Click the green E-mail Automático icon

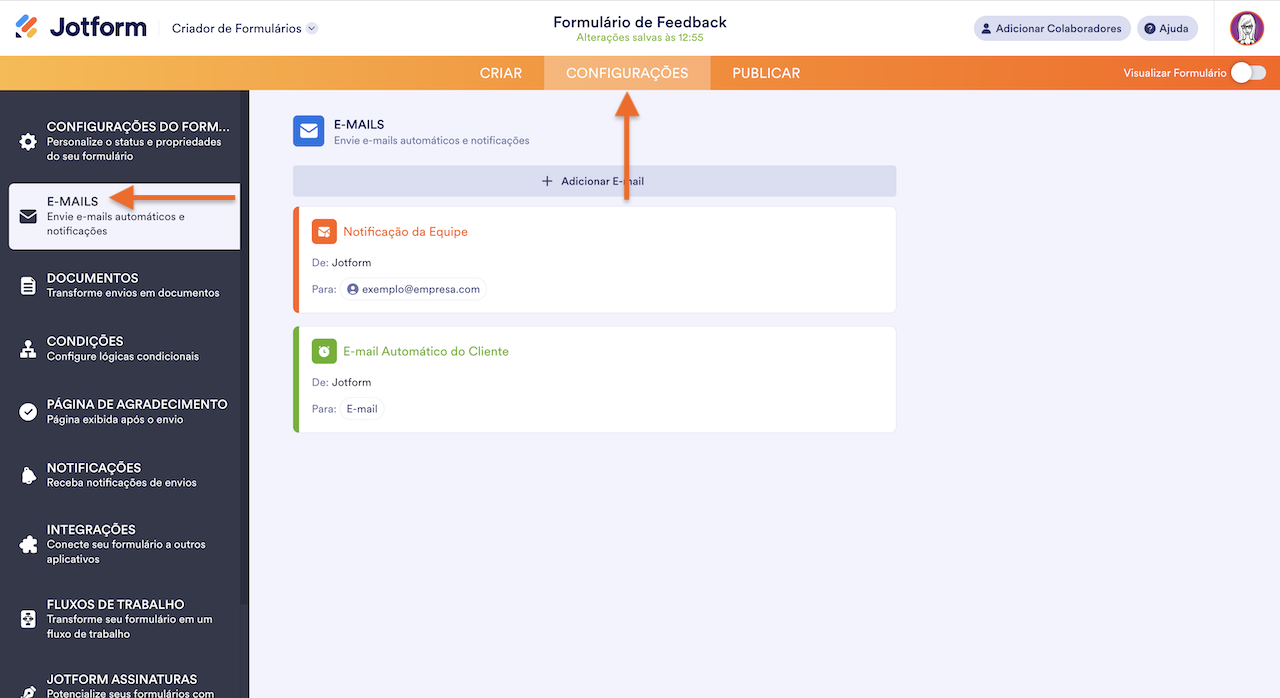tap(324, 351)
